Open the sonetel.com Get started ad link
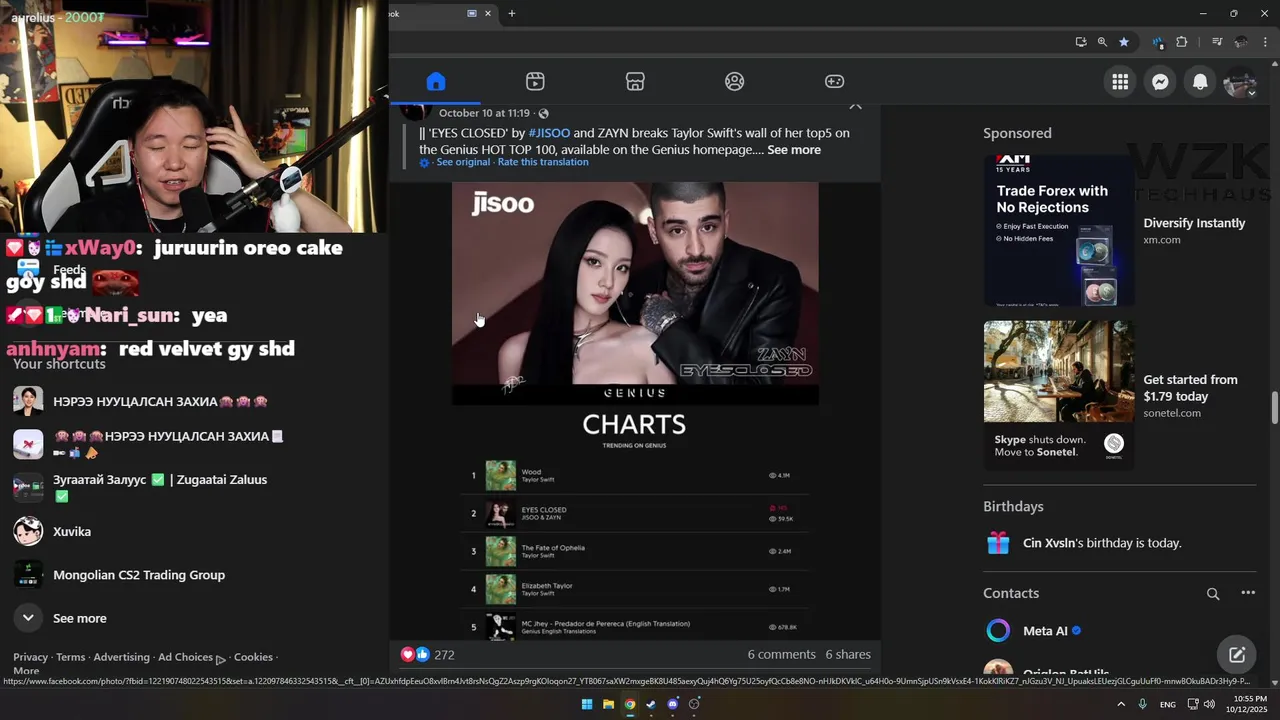 [1190, 396]
